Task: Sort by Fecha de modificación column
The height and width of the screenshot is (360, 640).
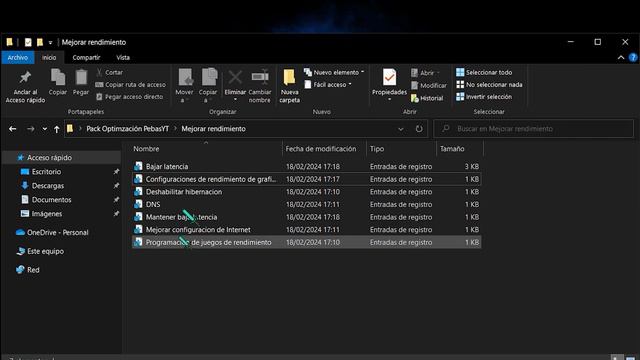Action: [321, 149]
